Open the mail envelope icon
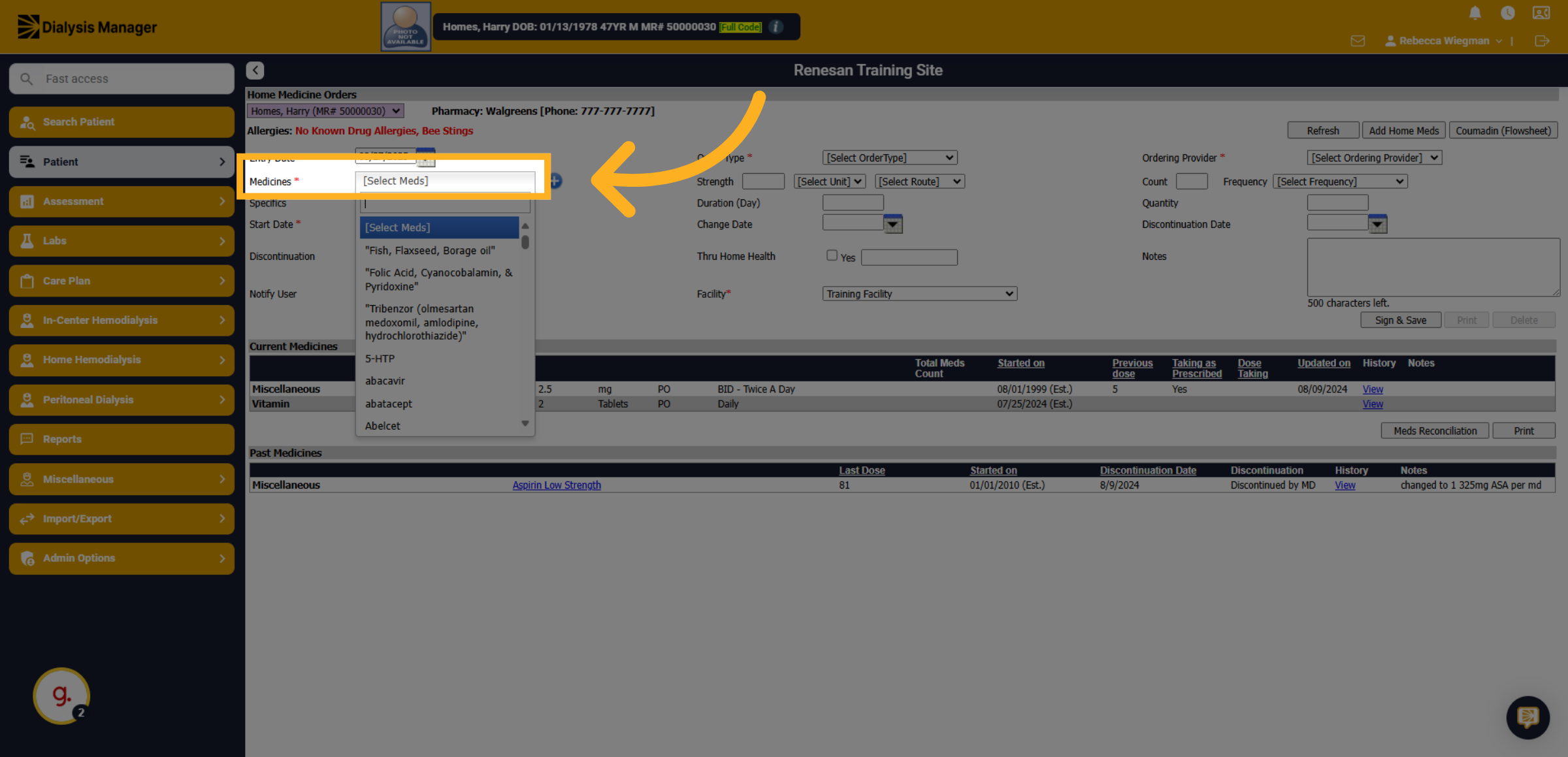The height and width of the screenshot is (757, 1568). 1358,41
